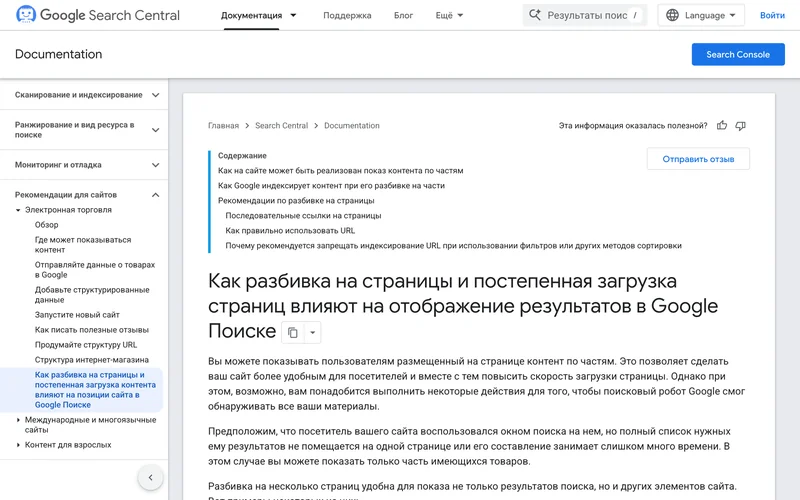
Task: Collapse the sidebar with the round arrow button
Action: [x=151, y=478]
